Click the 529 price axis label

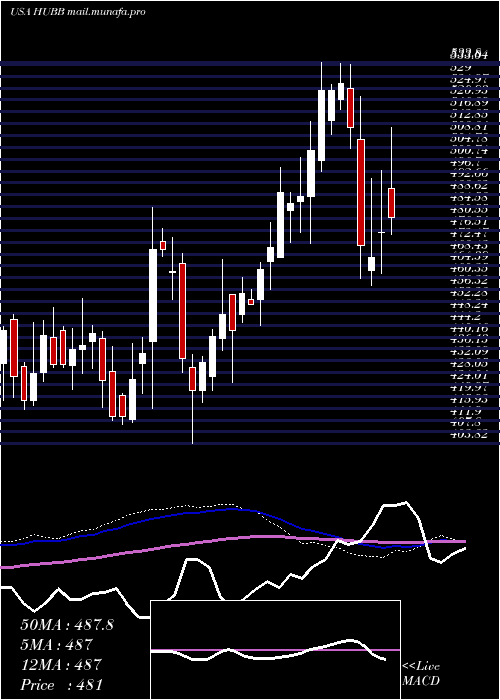(x=460, y=67)
